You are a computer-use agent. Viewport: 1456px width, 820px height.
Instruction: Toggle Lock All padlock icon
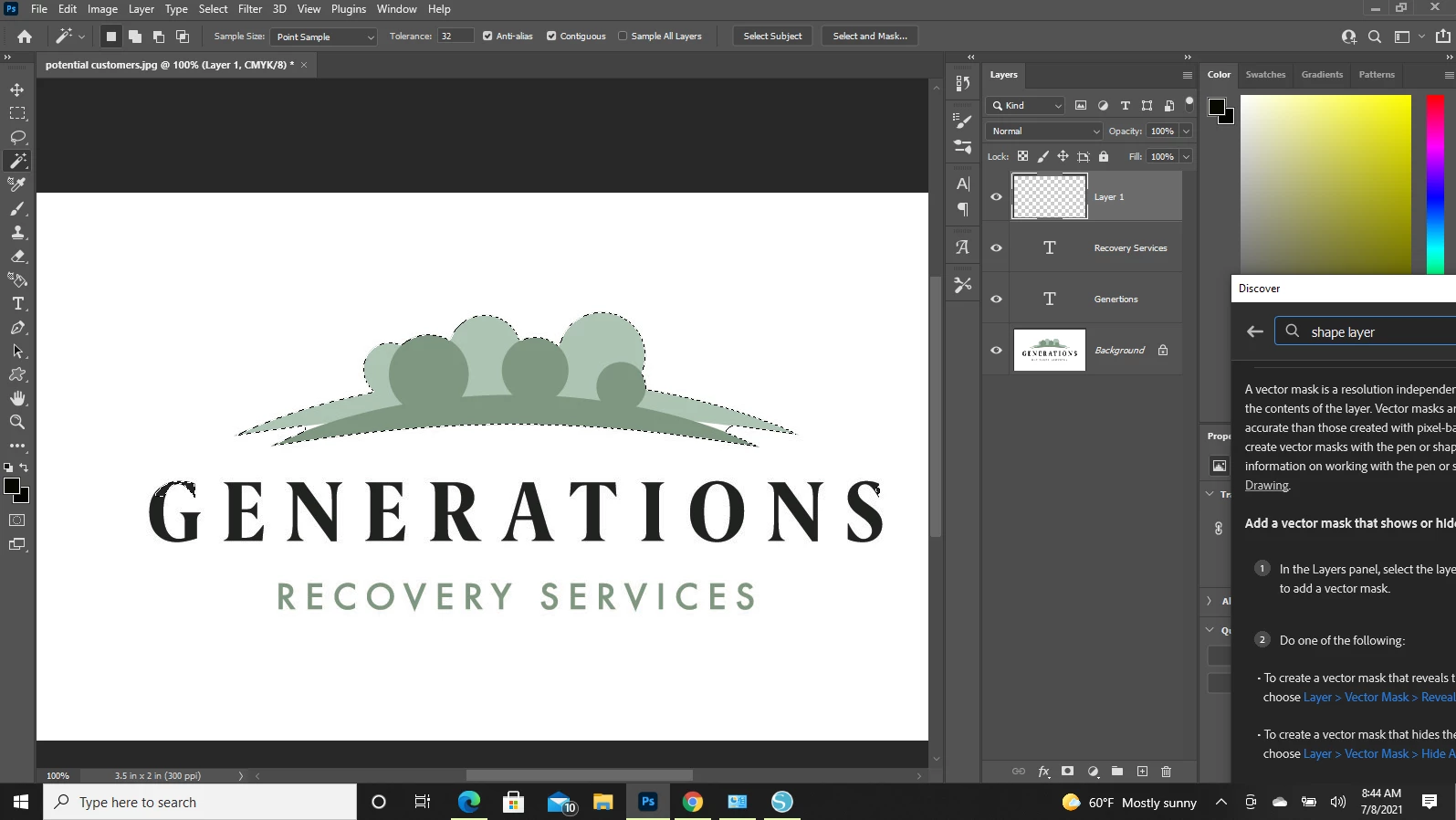click(1104, 156)
